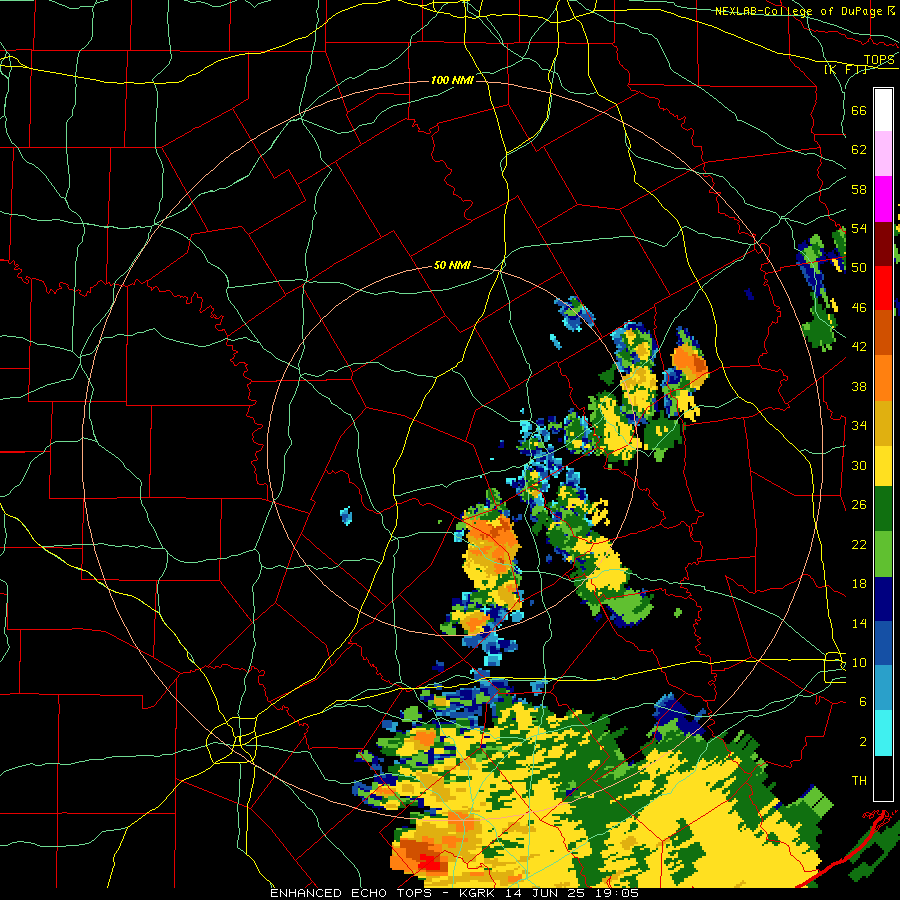The image size is (900, 900).
Task: Select the bright red legend swatch
Action: click(x=883, y=288)
